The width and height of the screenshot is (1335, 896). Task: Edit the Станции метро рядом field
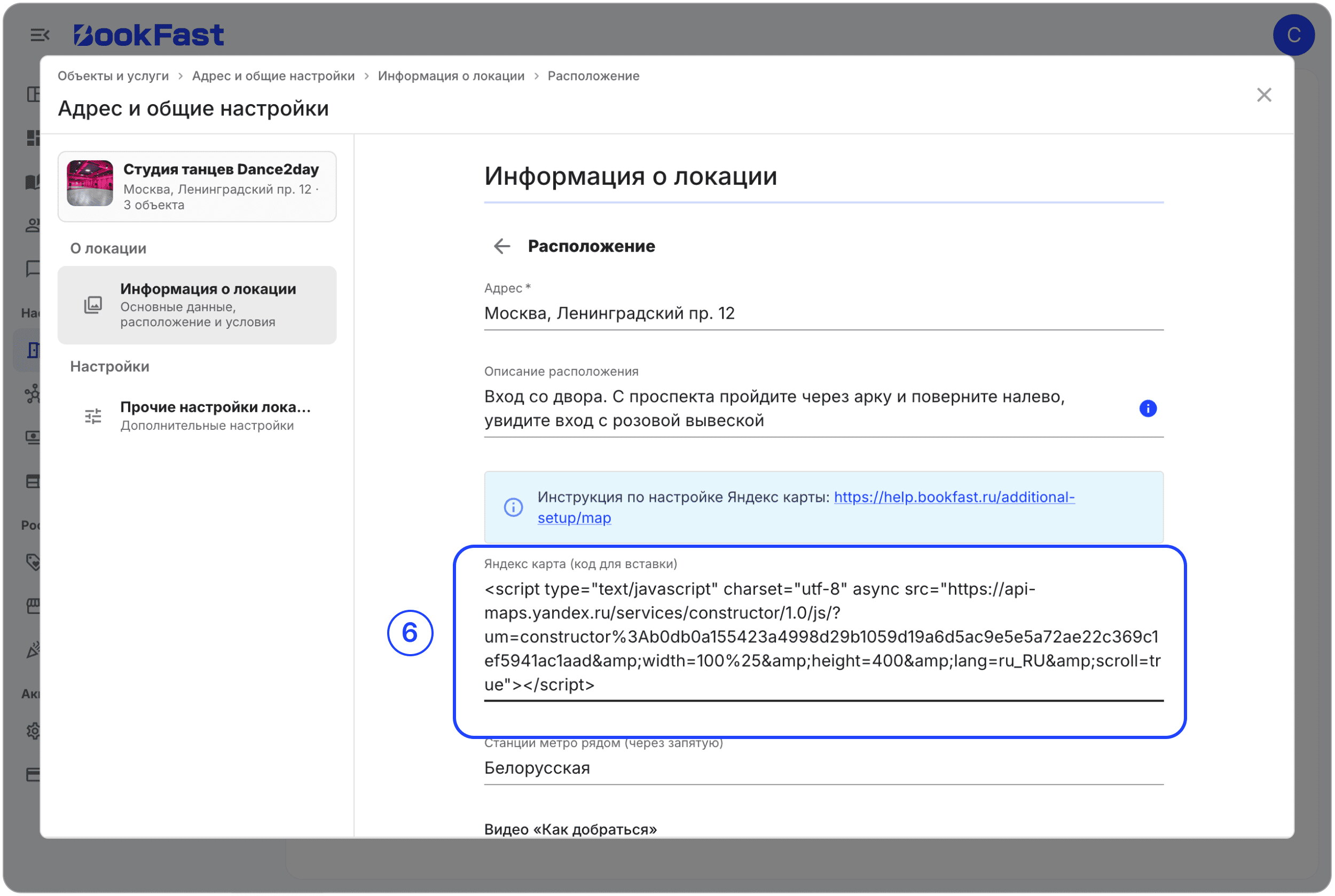tap(823, 768)
